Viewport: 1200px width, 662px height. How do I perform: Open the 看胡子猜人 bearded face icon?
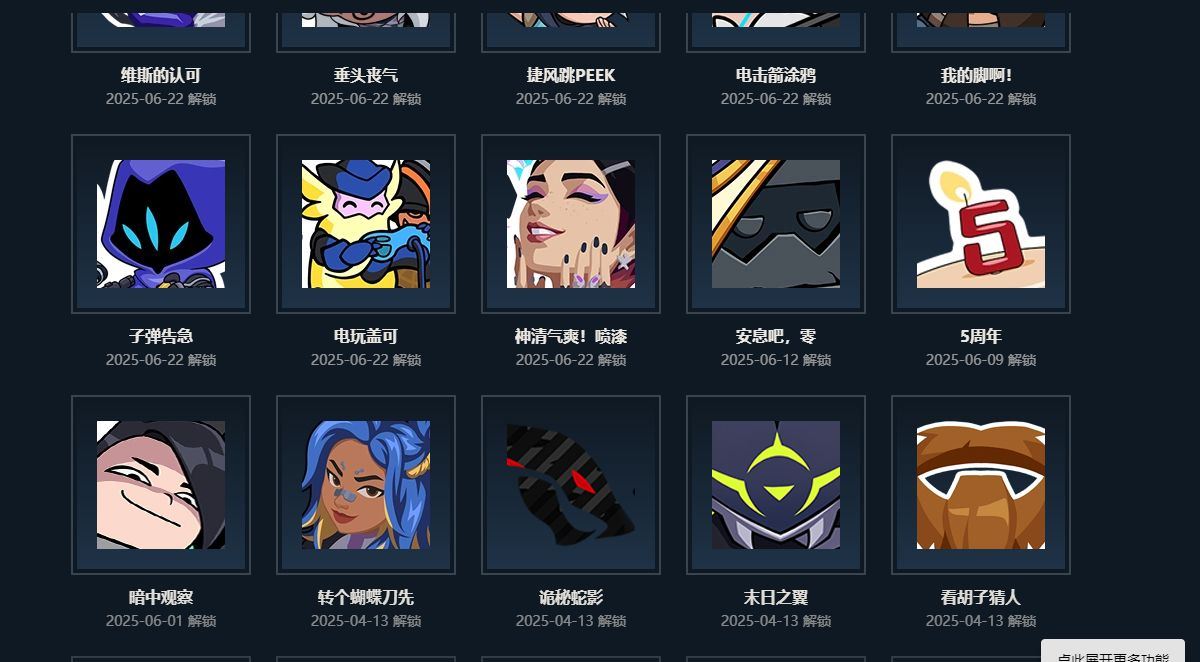tap(981, 485)
